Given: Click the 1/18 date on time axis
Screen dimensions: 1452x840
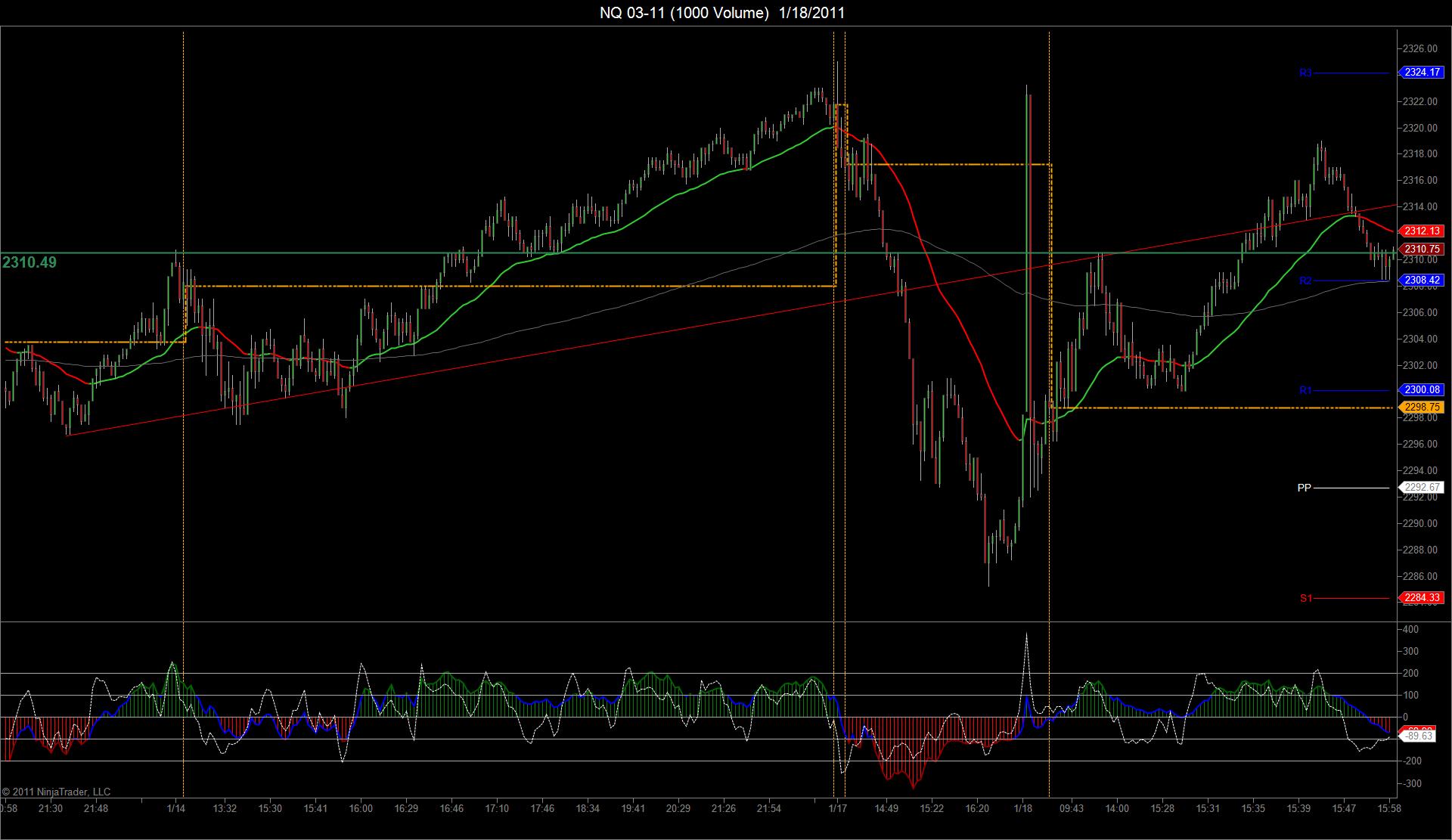Looking at the screenshot, I should click(x=1022, y=808).
